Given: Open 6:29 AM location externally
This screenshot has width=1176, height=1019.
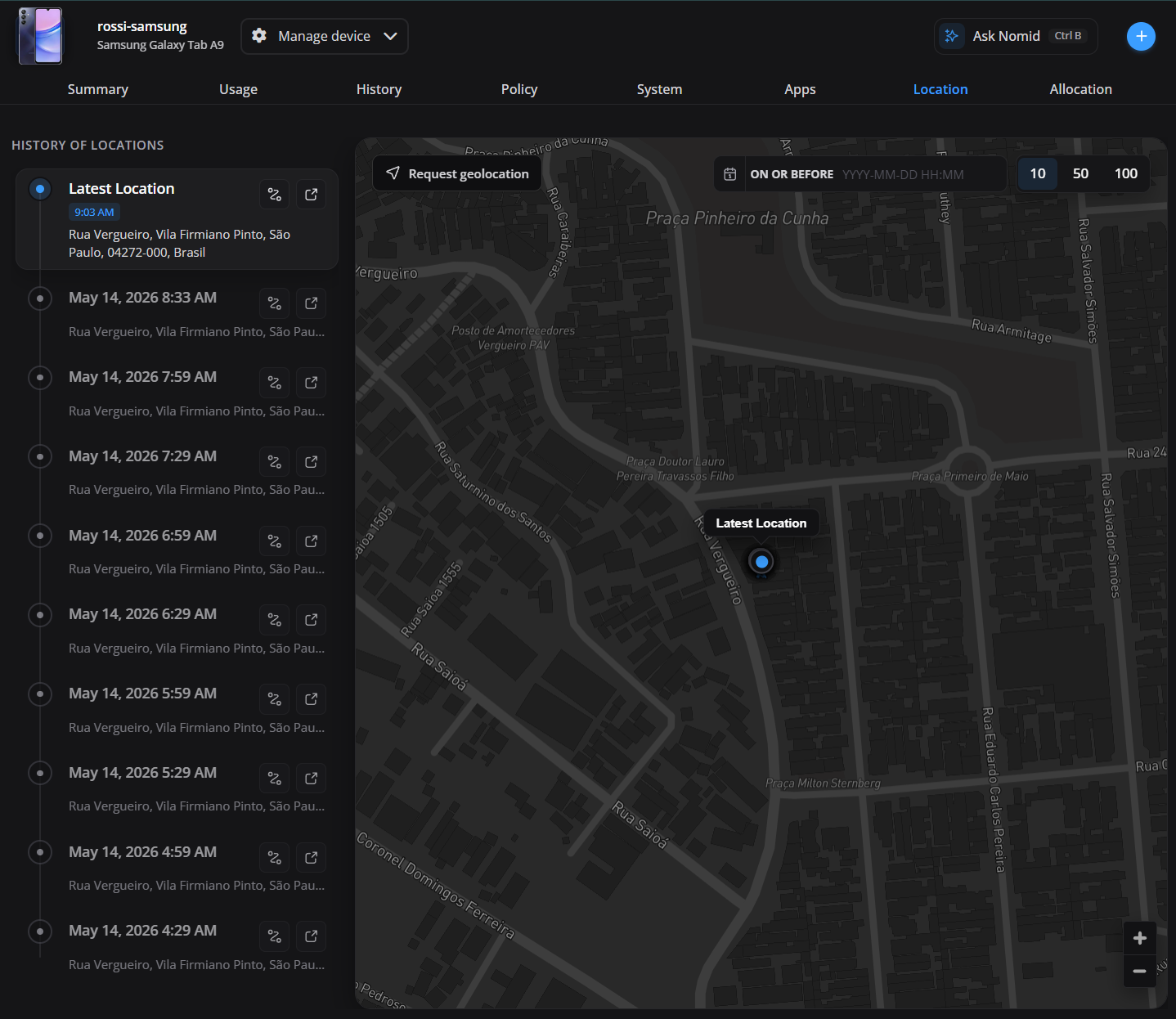Looking at the screenshot, I should tap(312, 620).
